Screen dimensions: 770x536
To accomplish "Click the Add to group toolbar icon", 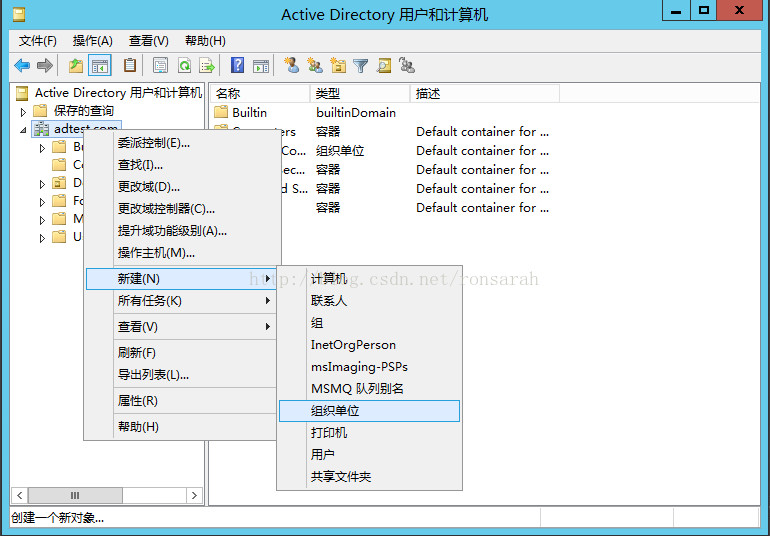I will (407, 65).
